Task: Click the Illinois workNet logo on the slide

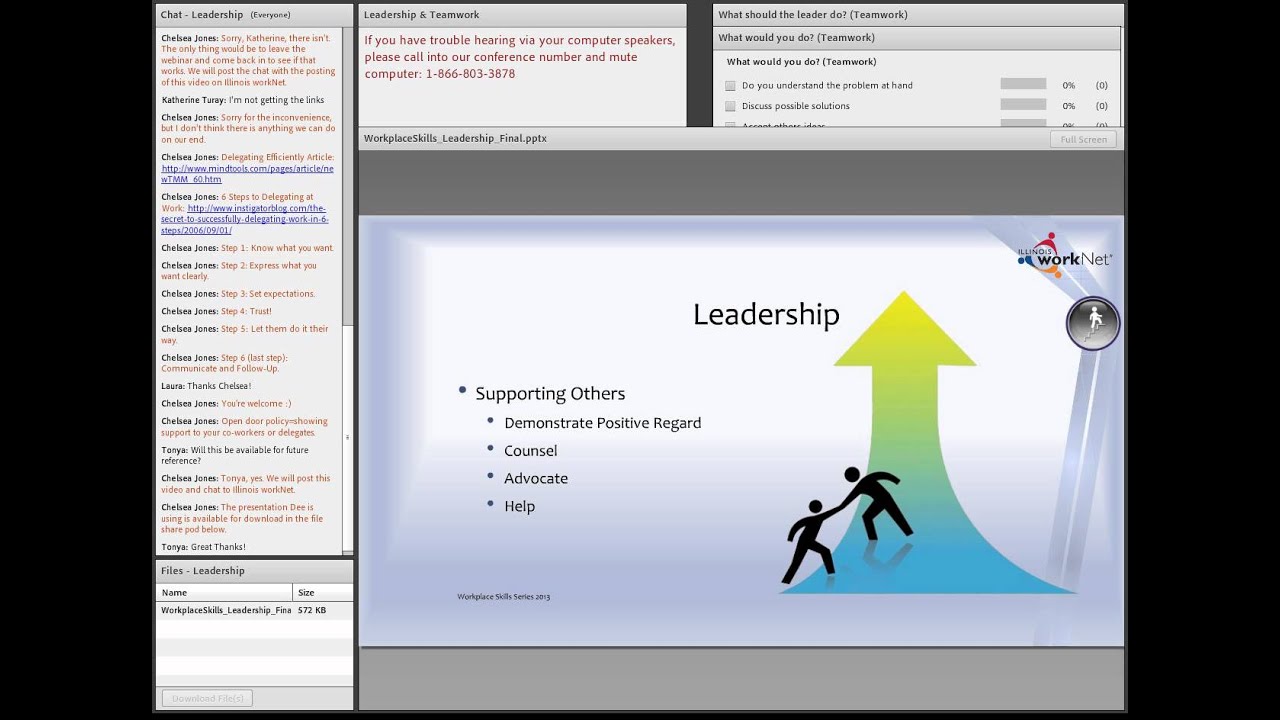Action: coord(1064,256)
